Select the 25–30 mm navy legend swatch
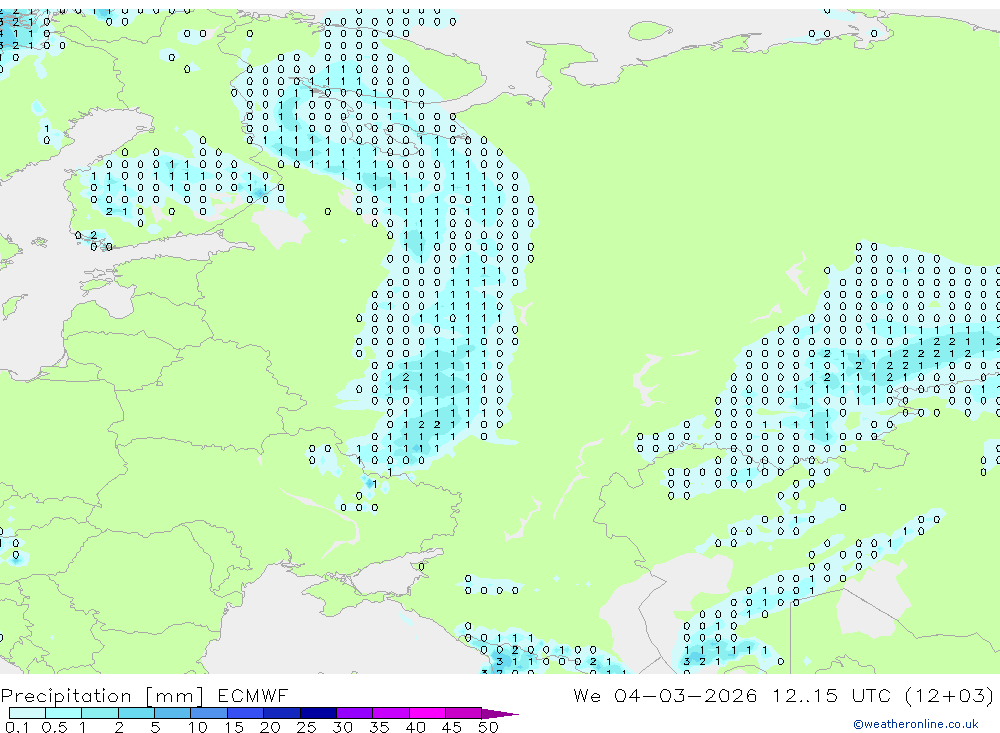Viewport: 1000px width, 733px height. point(318,713)
